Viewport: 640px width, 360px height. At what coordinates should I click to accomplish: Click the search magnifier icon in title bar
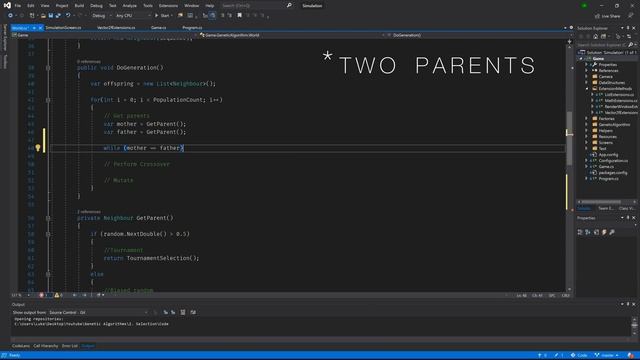[289, 5]
